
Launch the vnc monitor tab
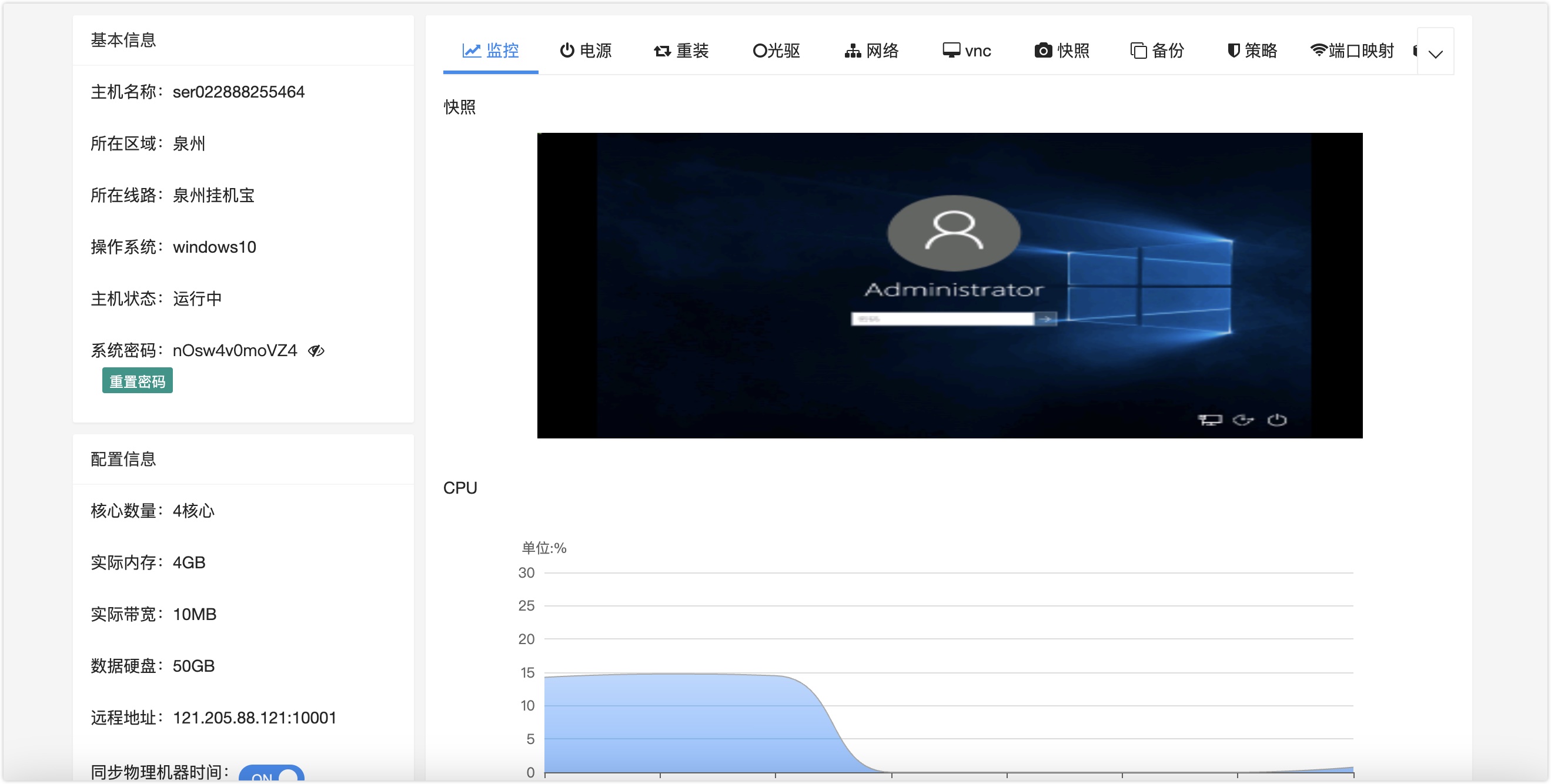pos(967,51)
